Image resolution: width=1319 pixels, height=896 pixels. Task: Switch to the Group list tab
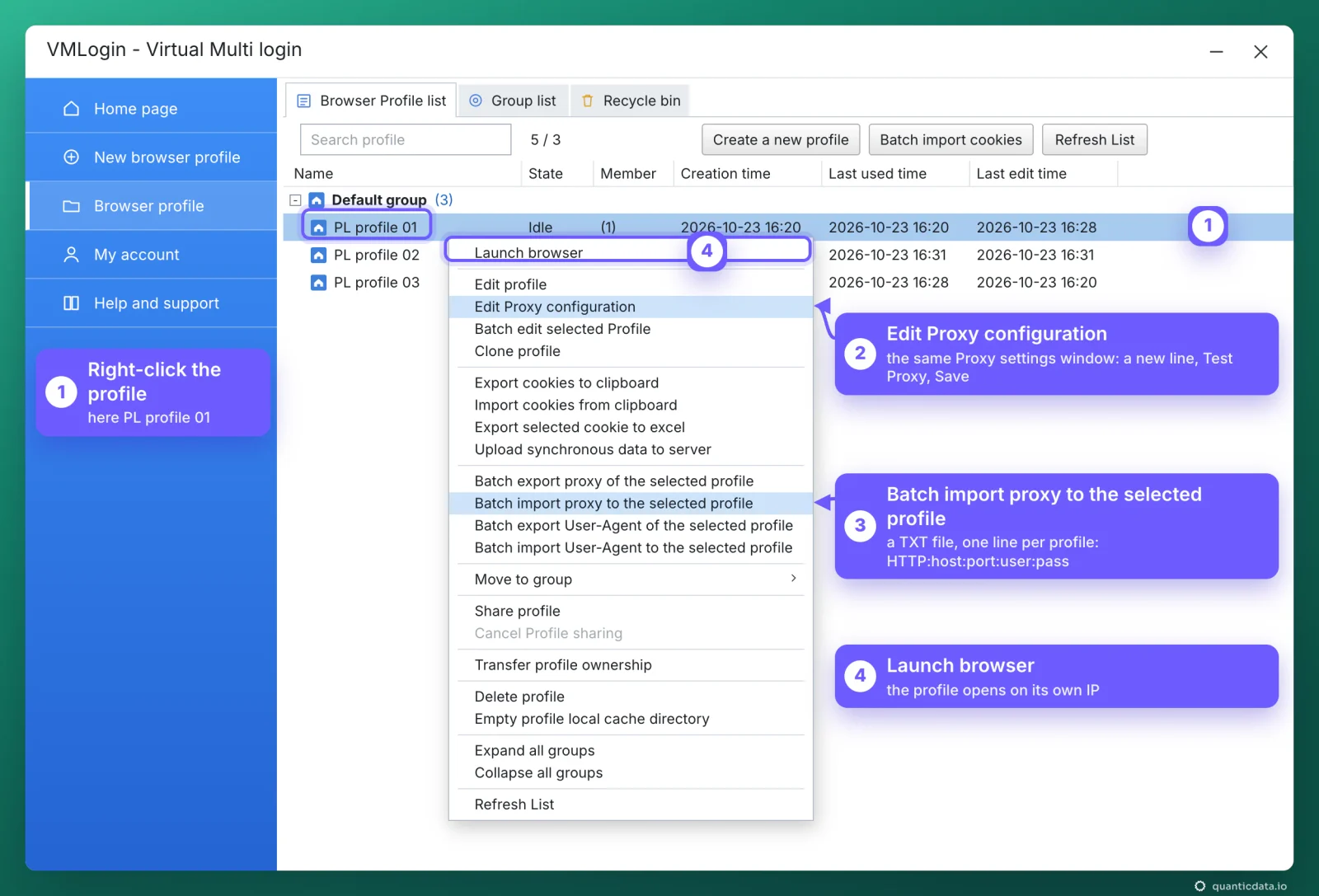(x=514, y=101)
